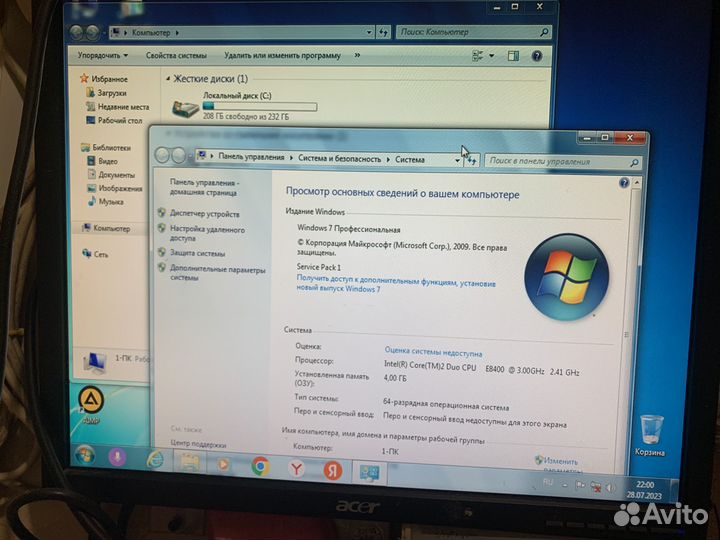Open the view options dropdown arrow

(491, 56)
